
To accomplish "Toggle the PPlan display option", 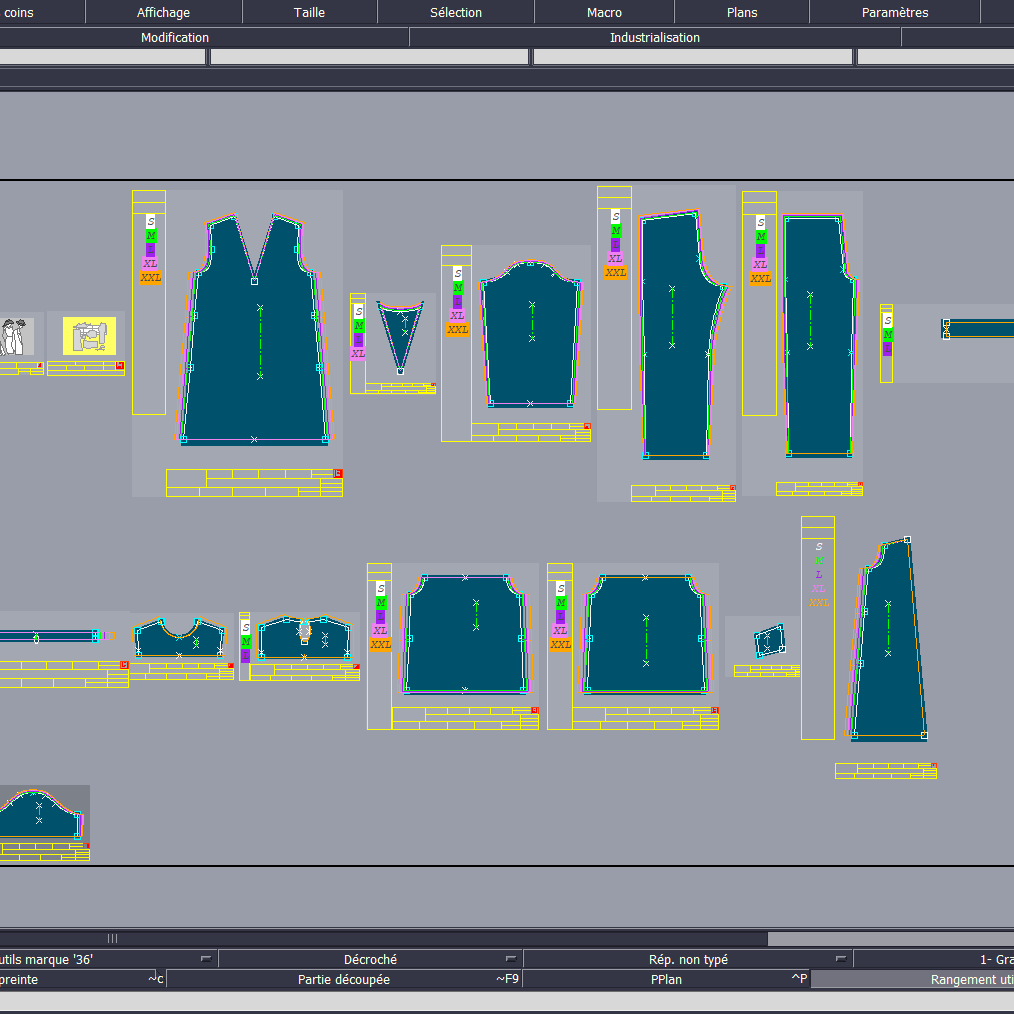I will click(666, 980).
